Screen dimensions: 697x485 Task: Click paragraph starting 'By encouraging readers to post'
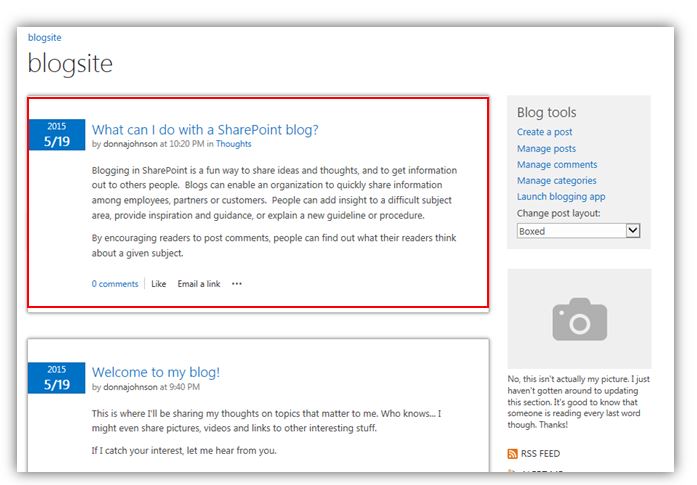tap(274, 245)
